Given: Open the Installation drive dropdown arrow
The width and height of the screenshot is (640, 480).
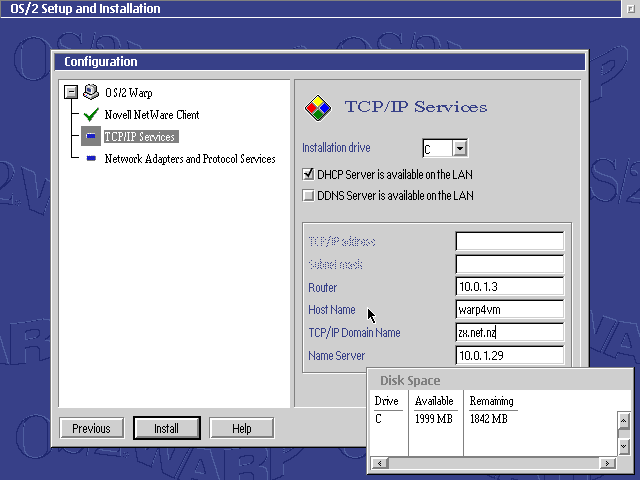Looking at the screenshot, I should click(x=460, y=148).
